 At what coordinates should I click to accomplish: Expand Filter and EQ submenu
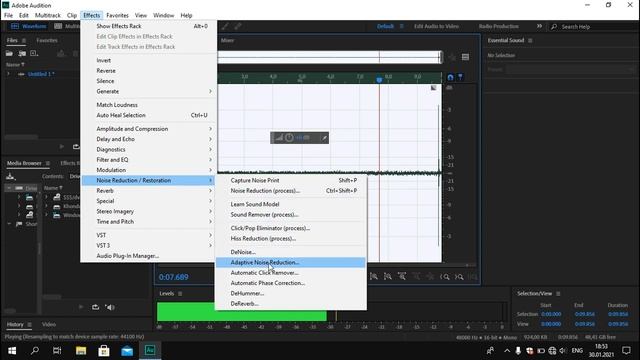149,160
